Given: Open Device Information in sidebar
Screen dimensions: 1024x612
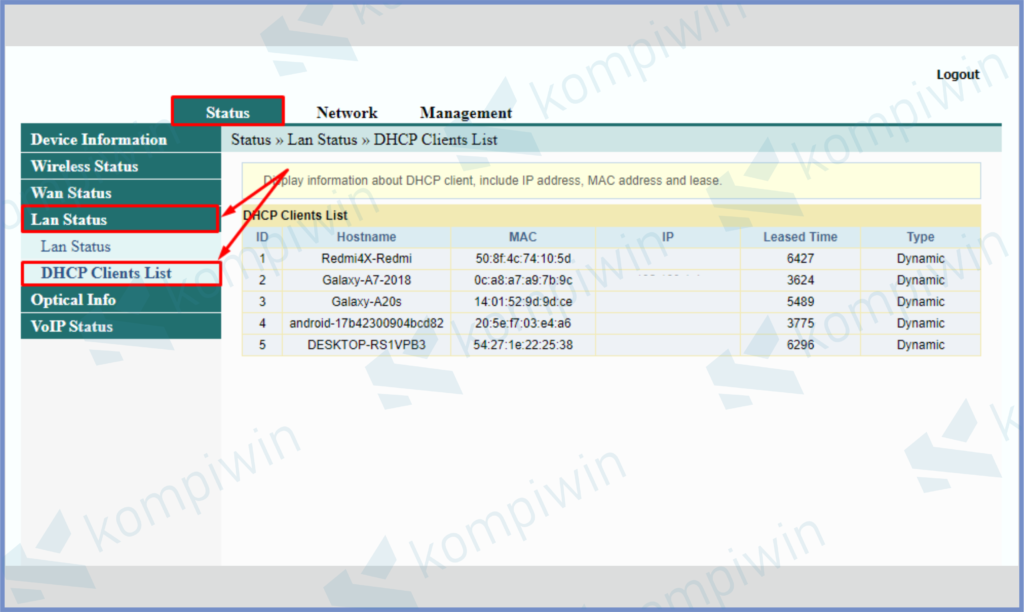Looking at the screenshot, I should click(x=99, y=140).
